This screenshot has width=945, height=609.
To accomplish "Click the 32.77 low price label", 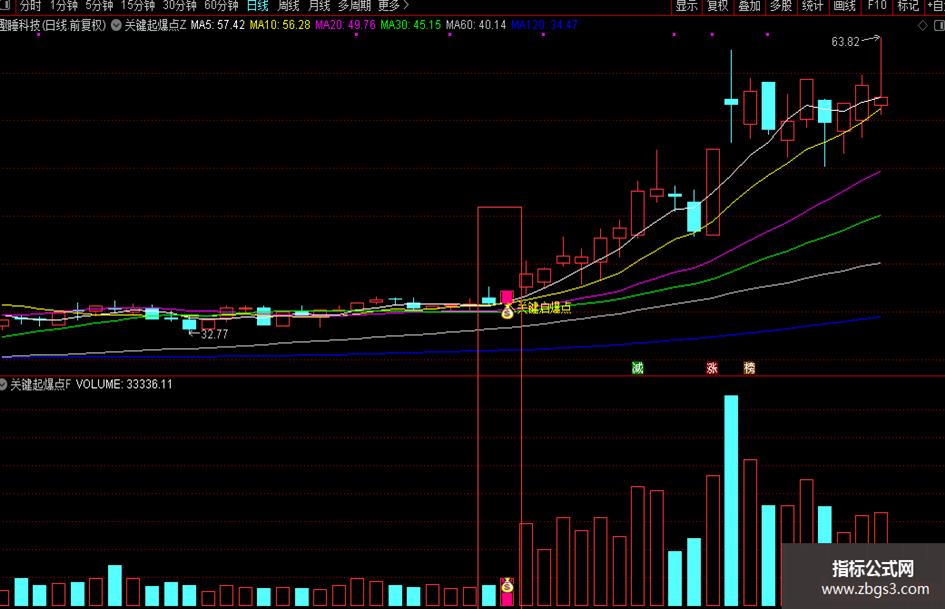I will [x=214, y=334].
